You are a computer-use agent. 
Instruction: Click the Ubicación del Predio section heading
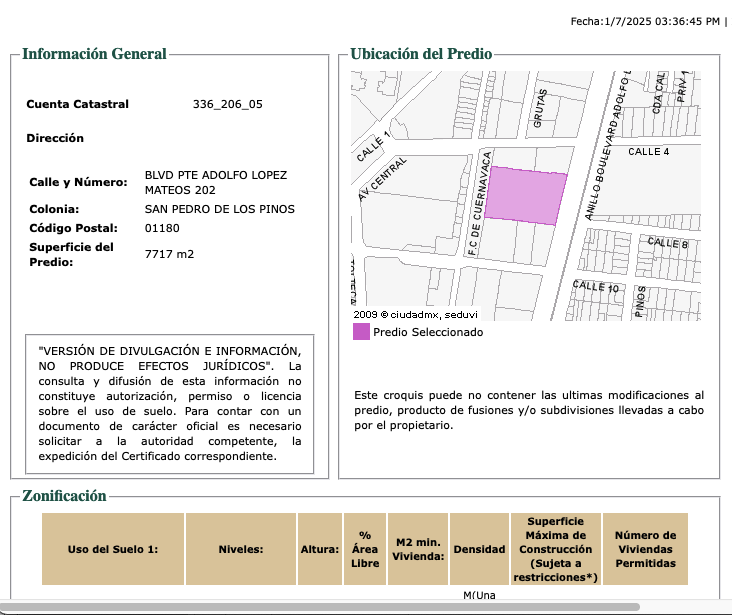coord(421,54)
